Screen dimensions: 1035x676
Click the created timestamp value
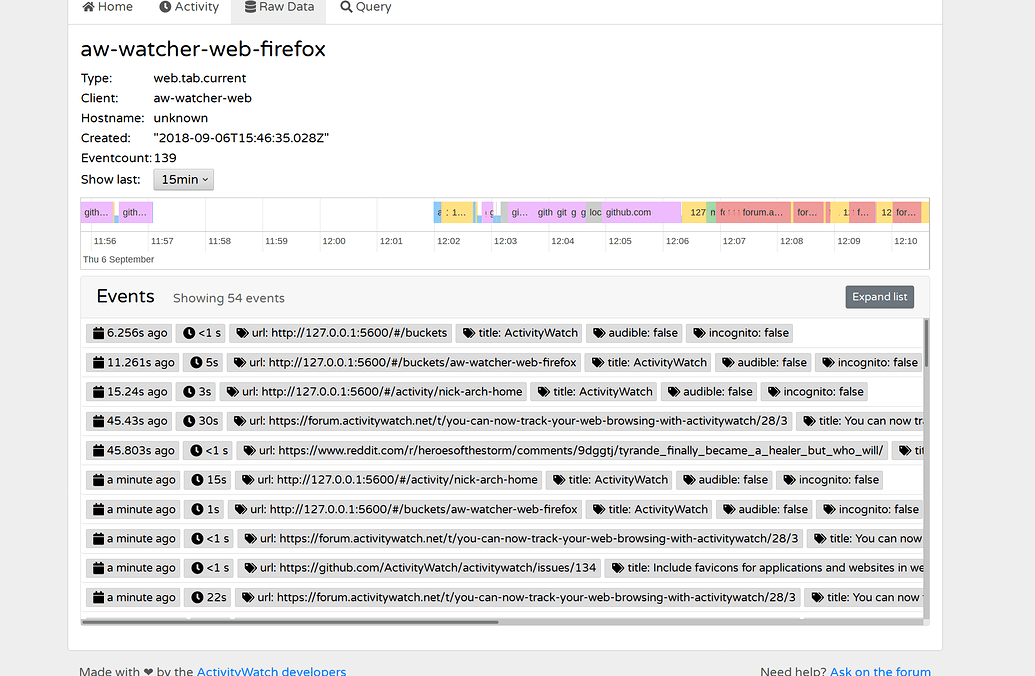[241, 138]
